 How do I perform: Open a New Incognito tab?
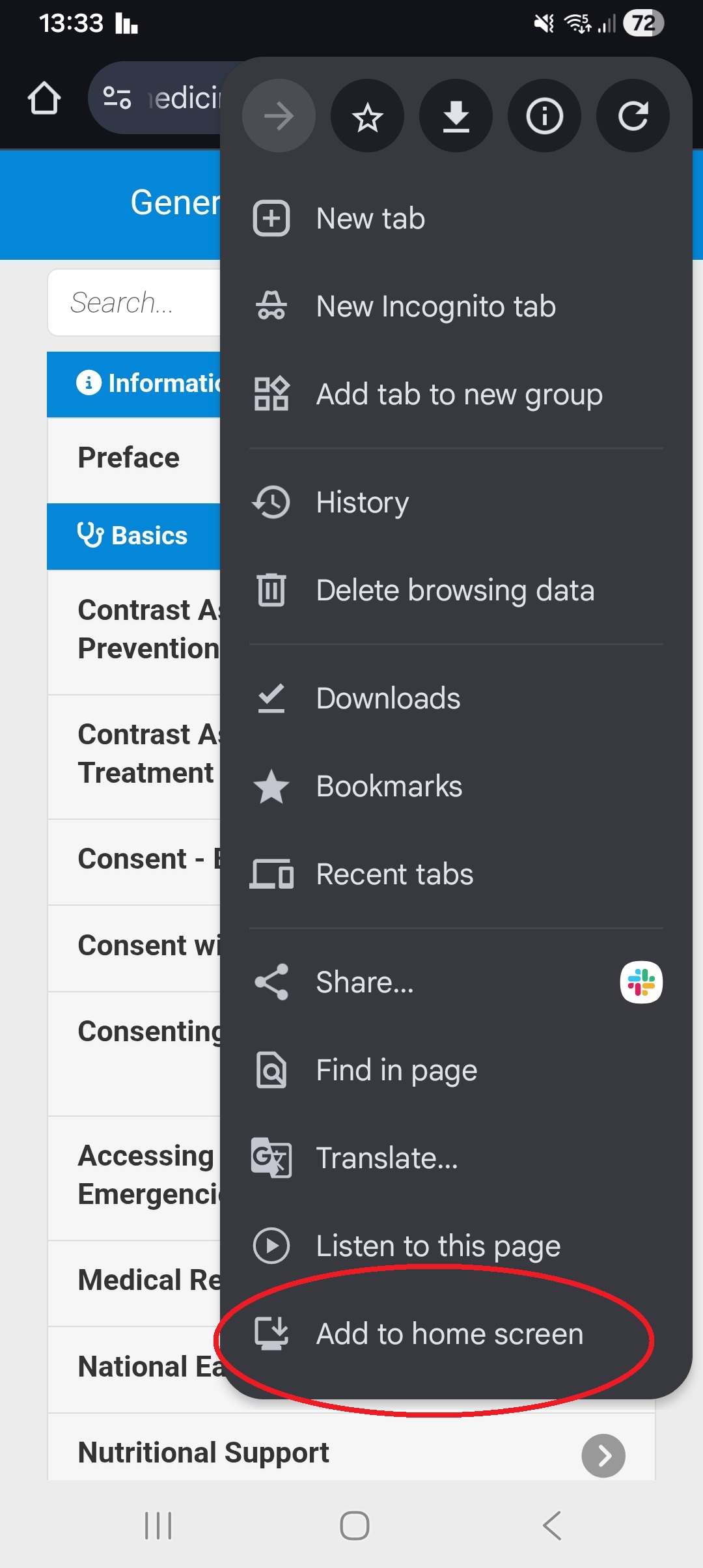point(456,307)
